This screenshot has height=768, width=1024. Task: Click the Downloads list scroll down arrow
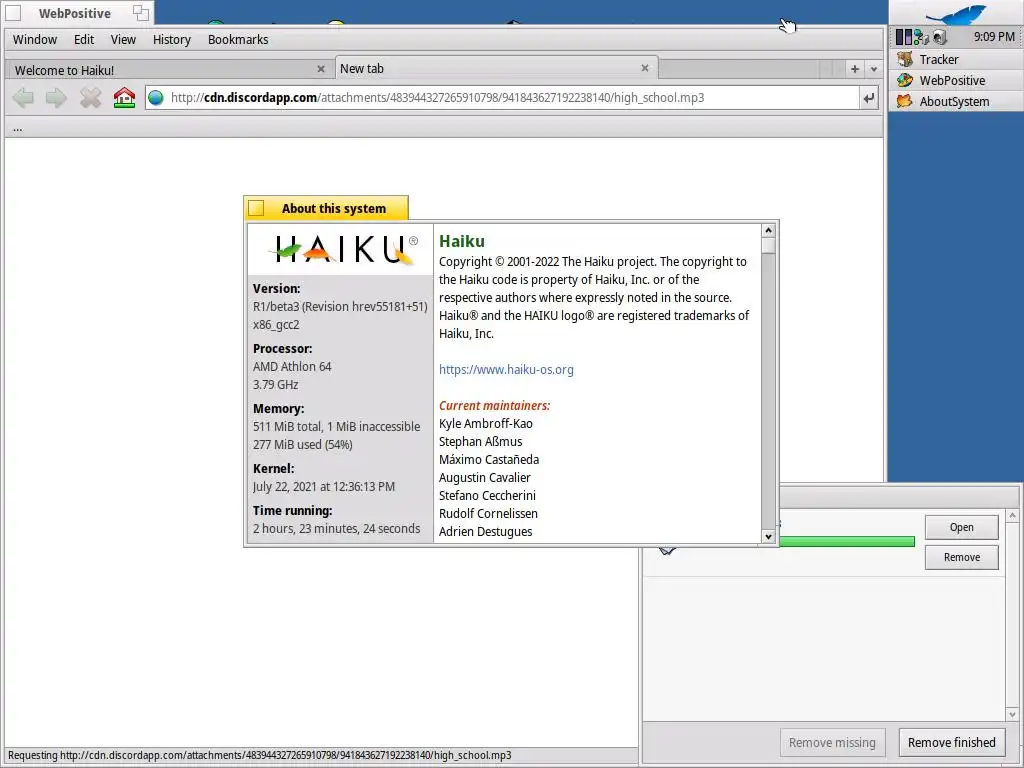(1012, 714)
